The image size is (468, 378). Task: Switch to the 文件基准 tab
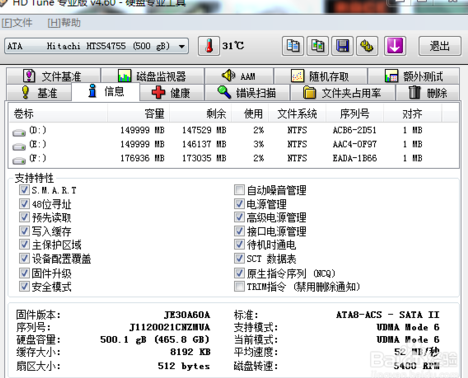(53, 76)
